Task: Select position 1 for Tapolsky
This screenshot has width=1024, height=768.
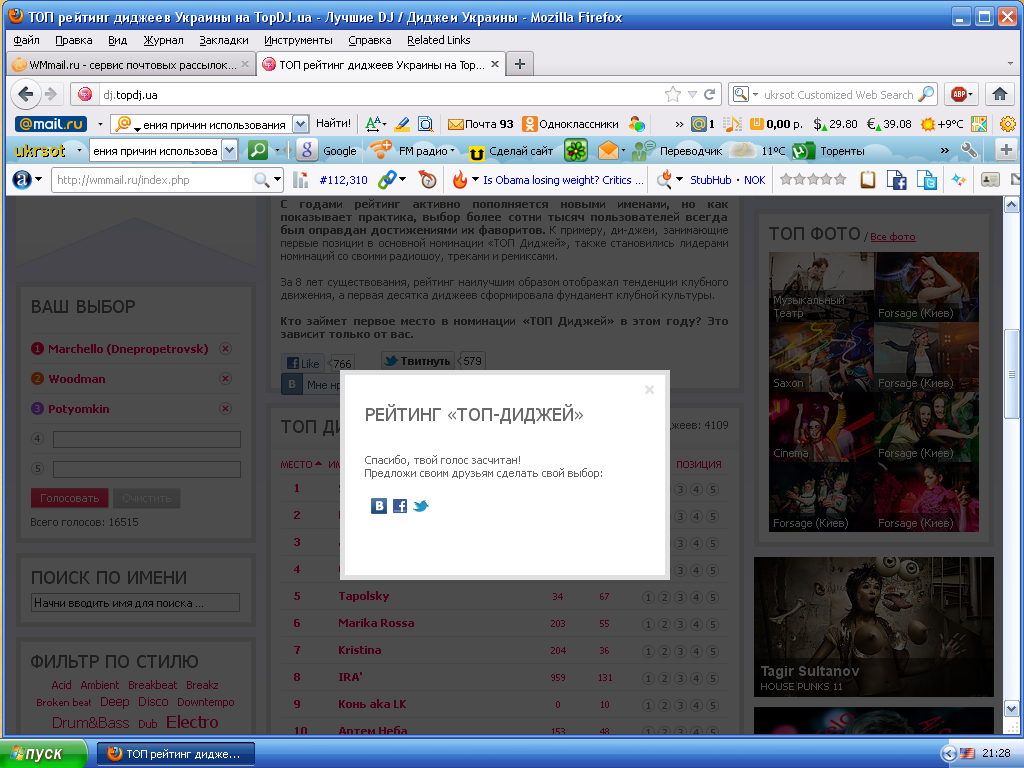Action: 648,597
